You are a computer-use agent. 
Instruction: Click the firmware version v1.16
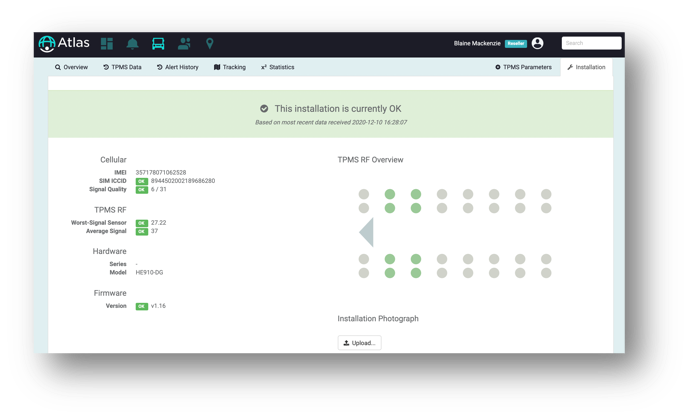[x=158, y=306]
